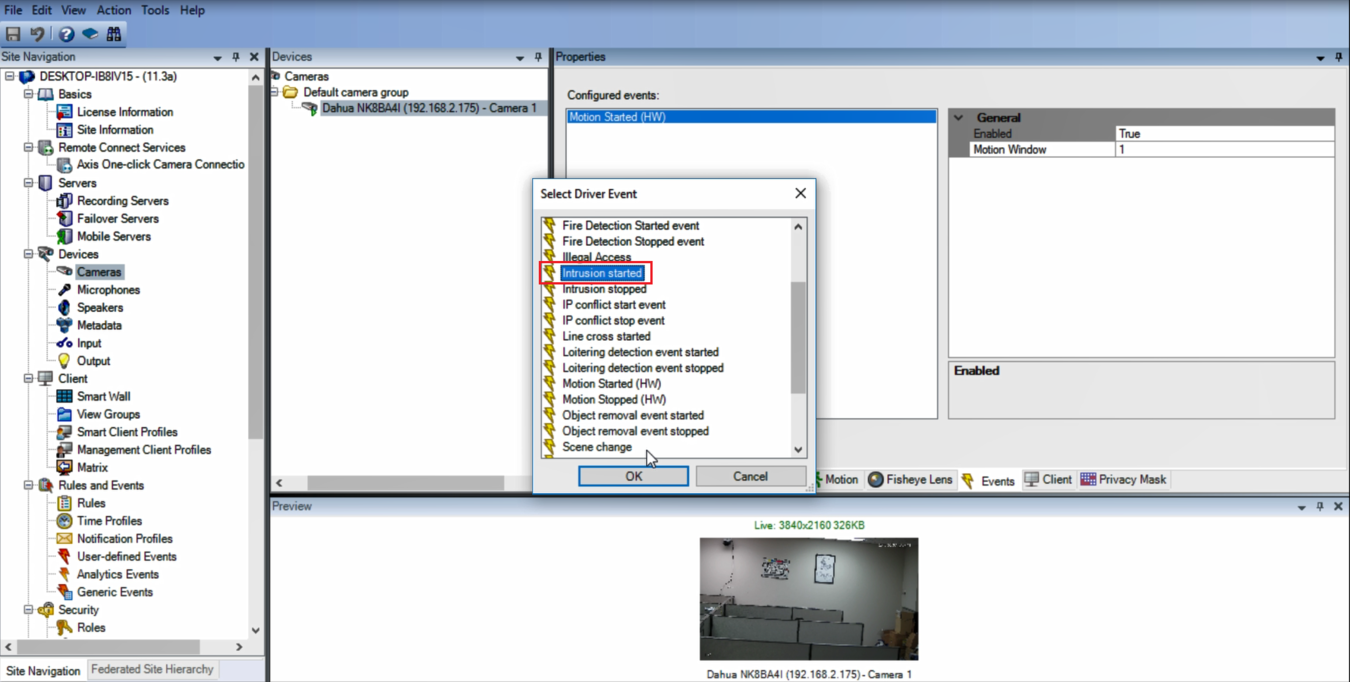Screen dimensions: 1350x682
Task: Open the File menu
Action: (x=13, y=10)
